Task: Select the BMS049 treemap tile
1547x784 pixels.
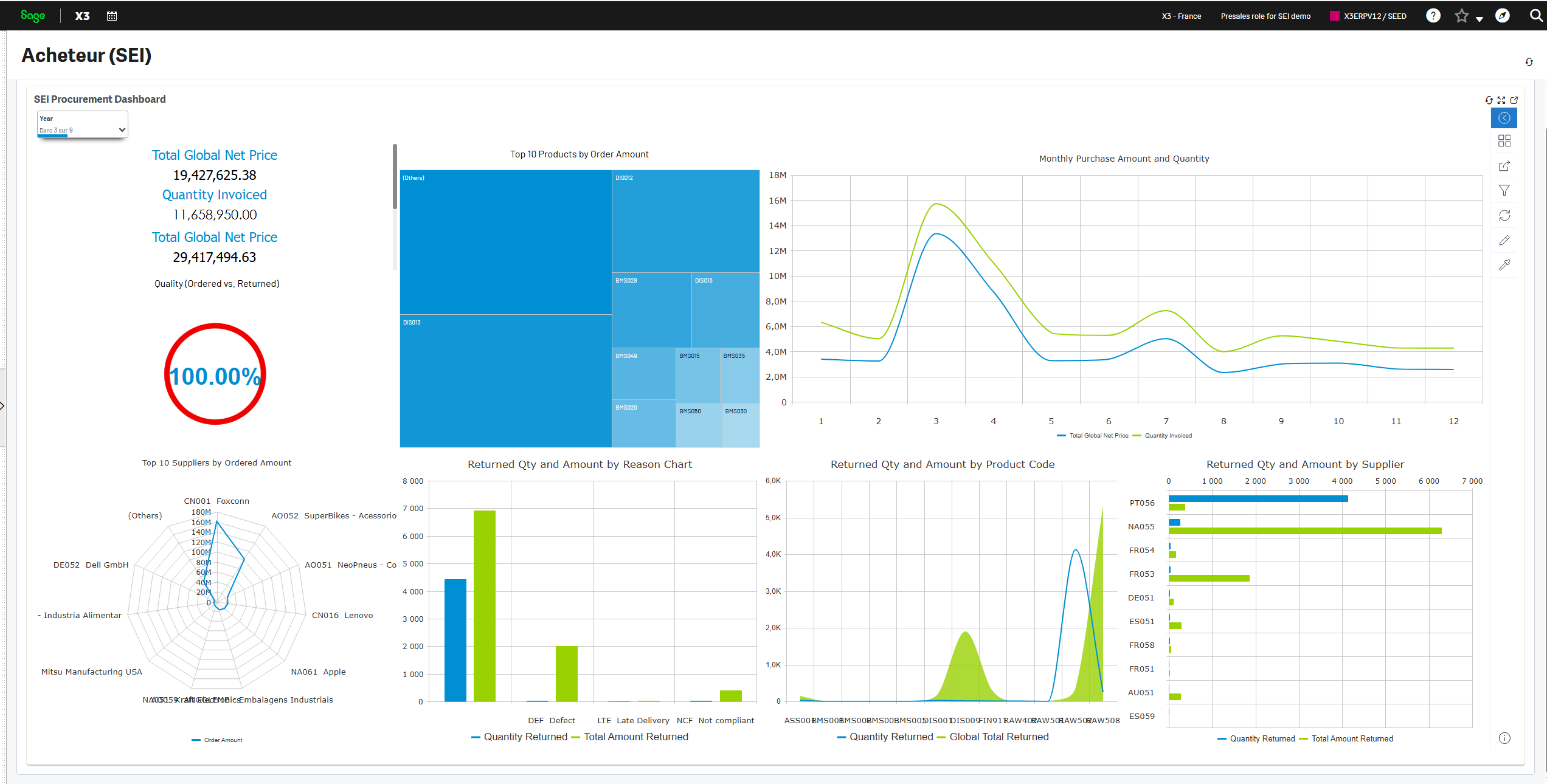Action: [643, 374]
